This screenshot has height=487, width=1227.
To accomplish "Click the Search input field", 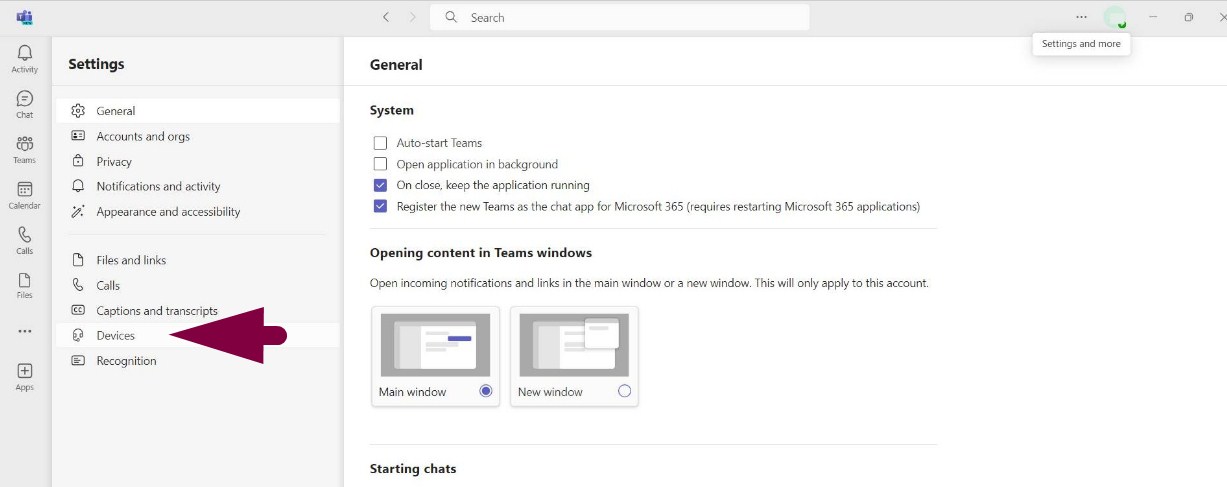I will (619, 17).
